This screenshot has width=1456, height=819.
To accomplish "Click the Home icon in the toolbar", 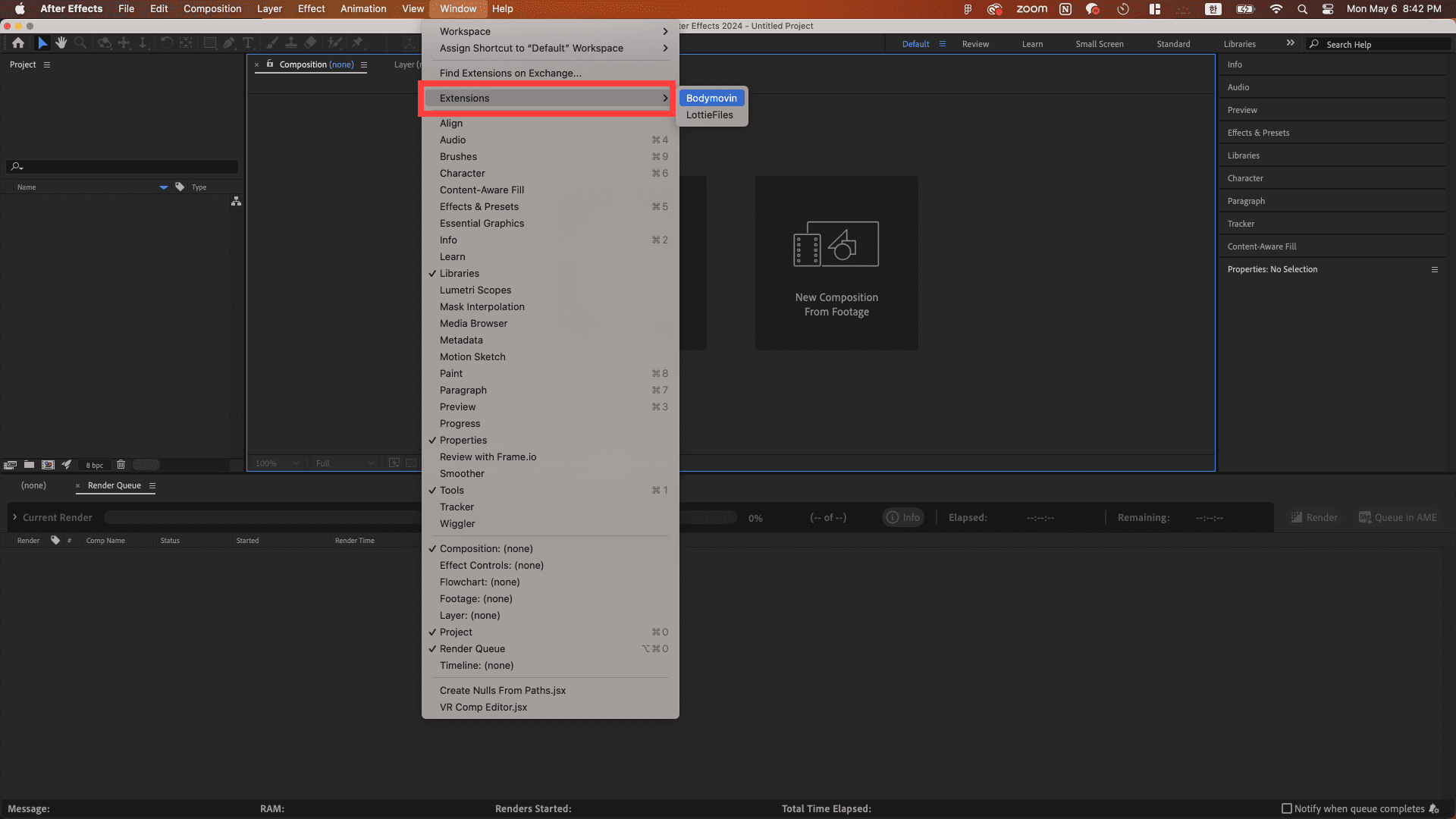I will click(x=18, y=43).
